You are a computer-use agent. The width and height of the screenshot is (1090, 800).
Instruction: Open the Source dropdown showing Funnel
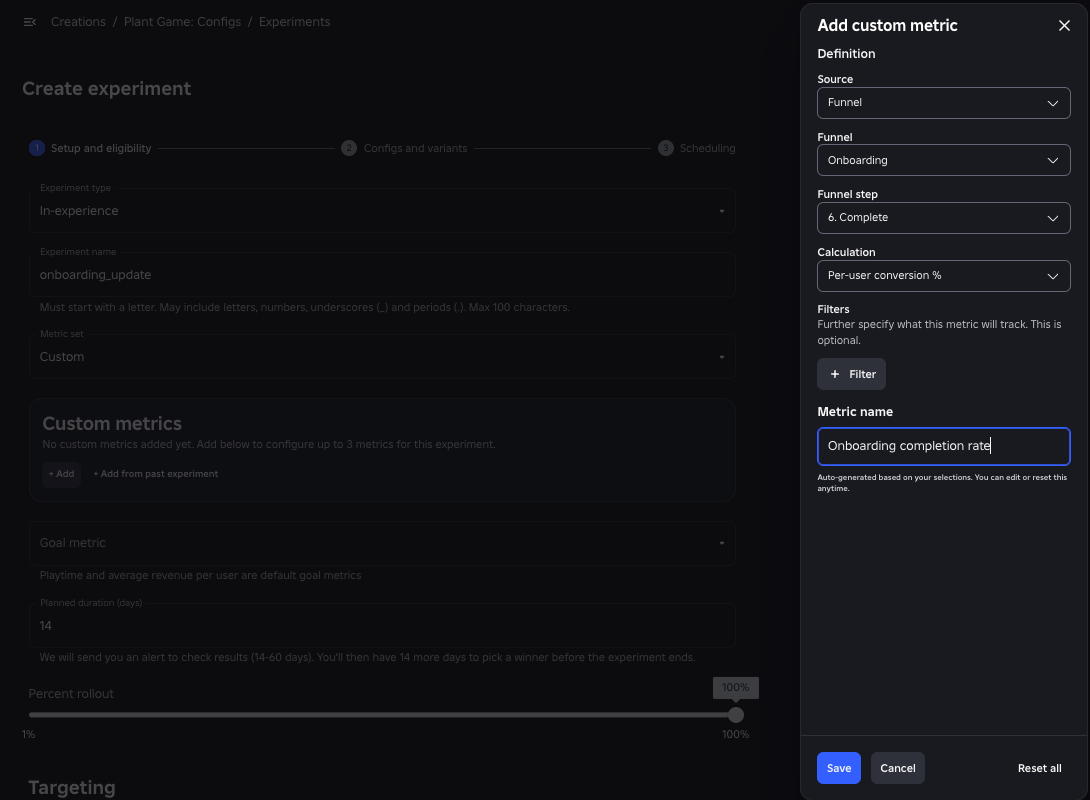[943, 103]
